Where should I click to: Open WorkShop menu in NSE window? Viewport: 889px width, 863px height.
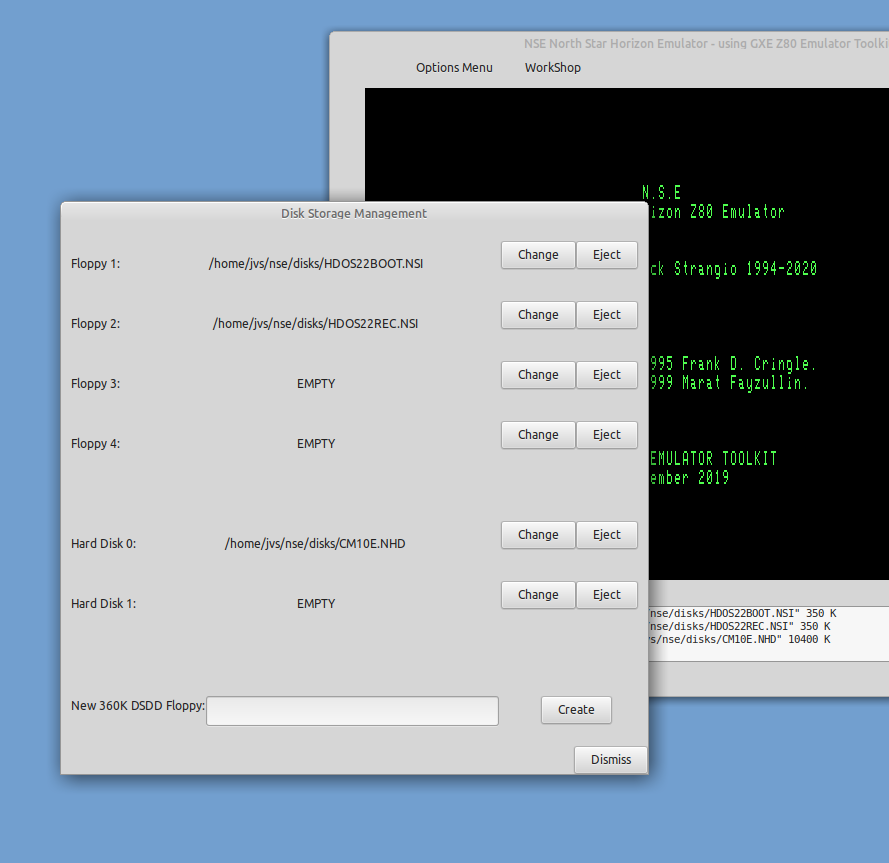[553, 67]
